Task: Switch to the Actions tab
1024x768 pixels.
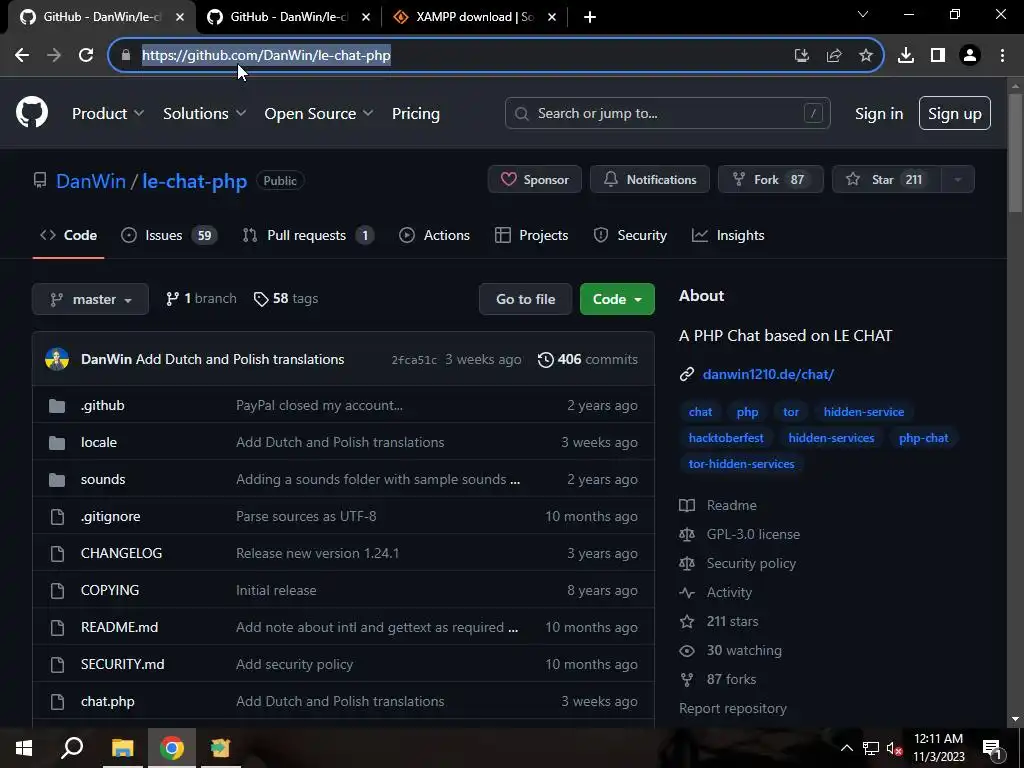Action: [x=434, y=235]
